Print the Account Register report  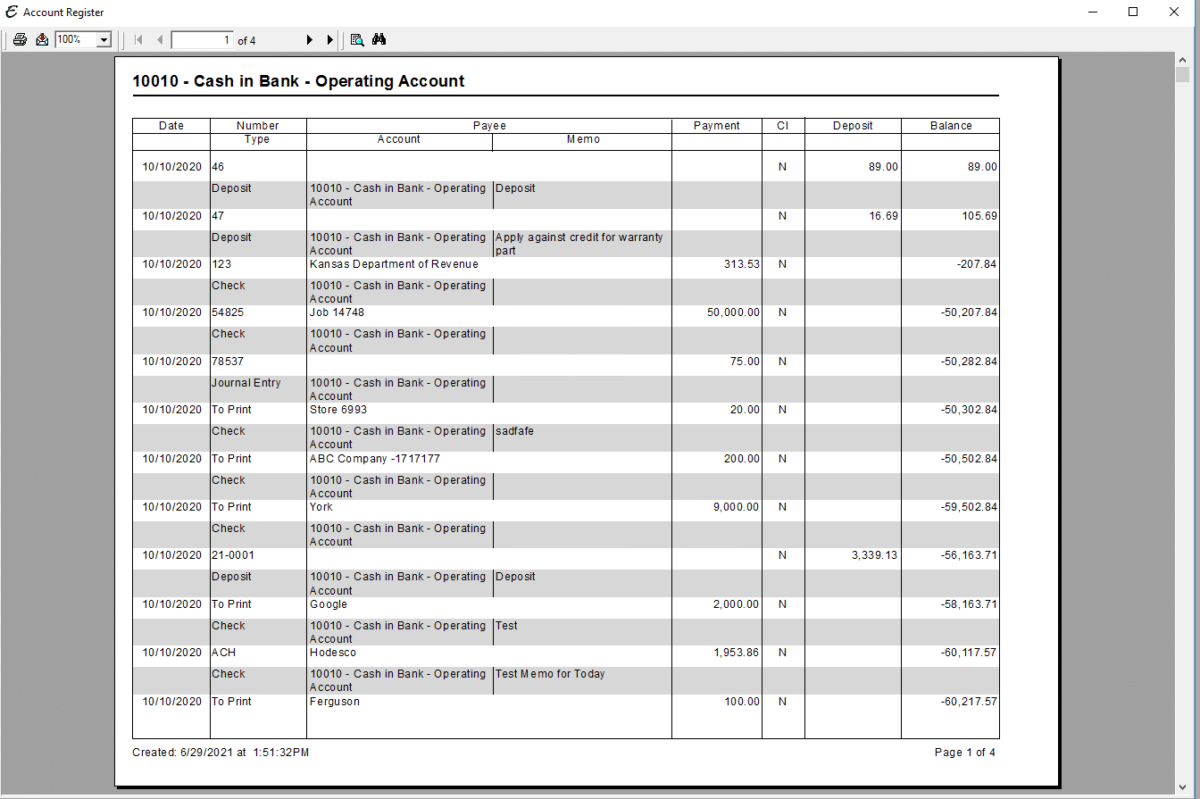[20, 39]
